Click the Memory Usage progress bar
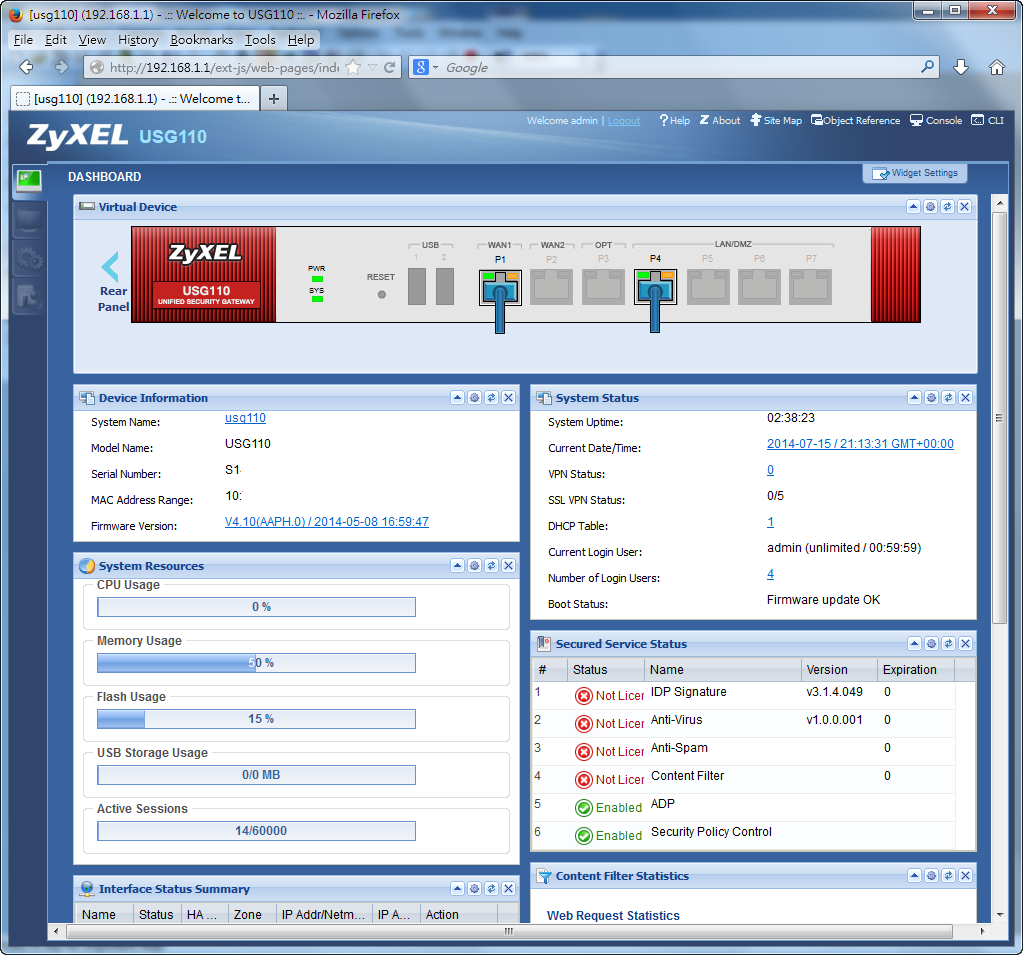The width and height of the screenshot is (1023, 955). coord(256,663)
